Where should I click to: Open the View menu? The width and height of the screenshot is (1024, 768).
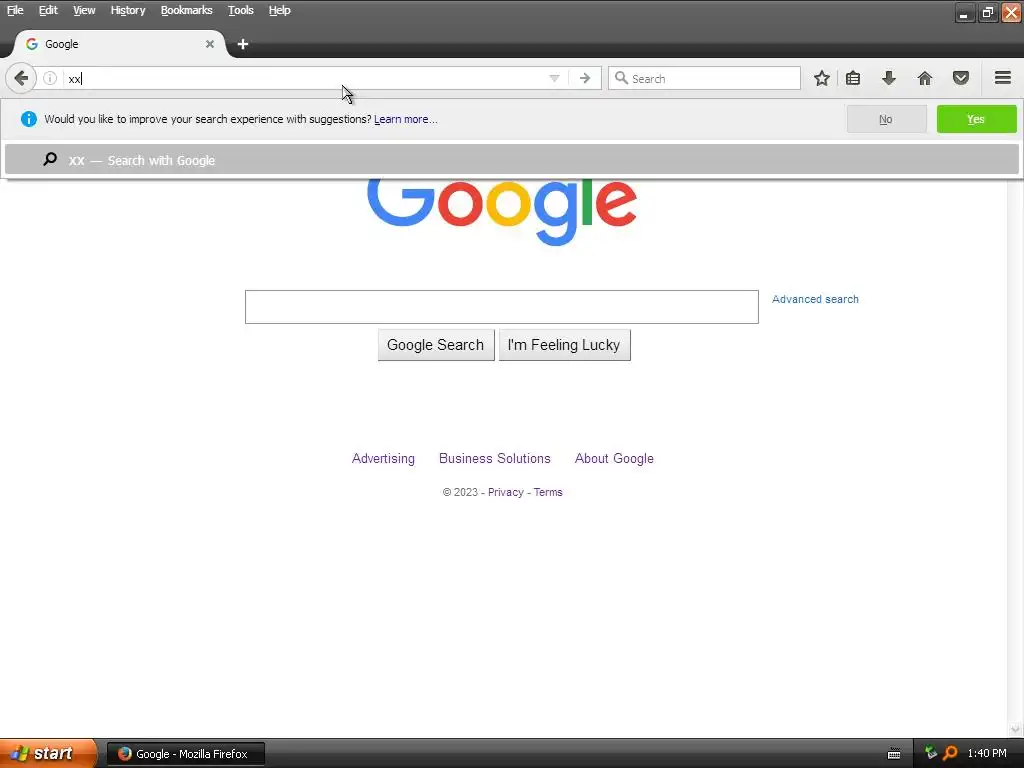[x=84, y=10]
